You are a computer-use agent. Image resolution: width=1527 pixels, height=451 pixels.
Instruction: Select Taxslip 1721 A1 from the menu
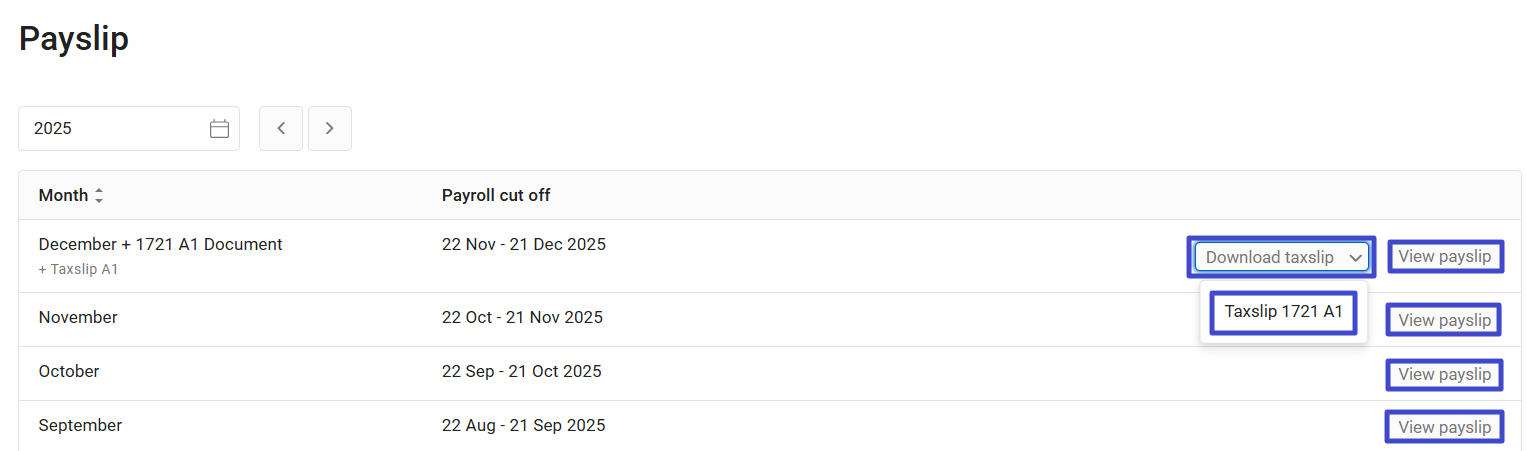[x=1283, y=312]
